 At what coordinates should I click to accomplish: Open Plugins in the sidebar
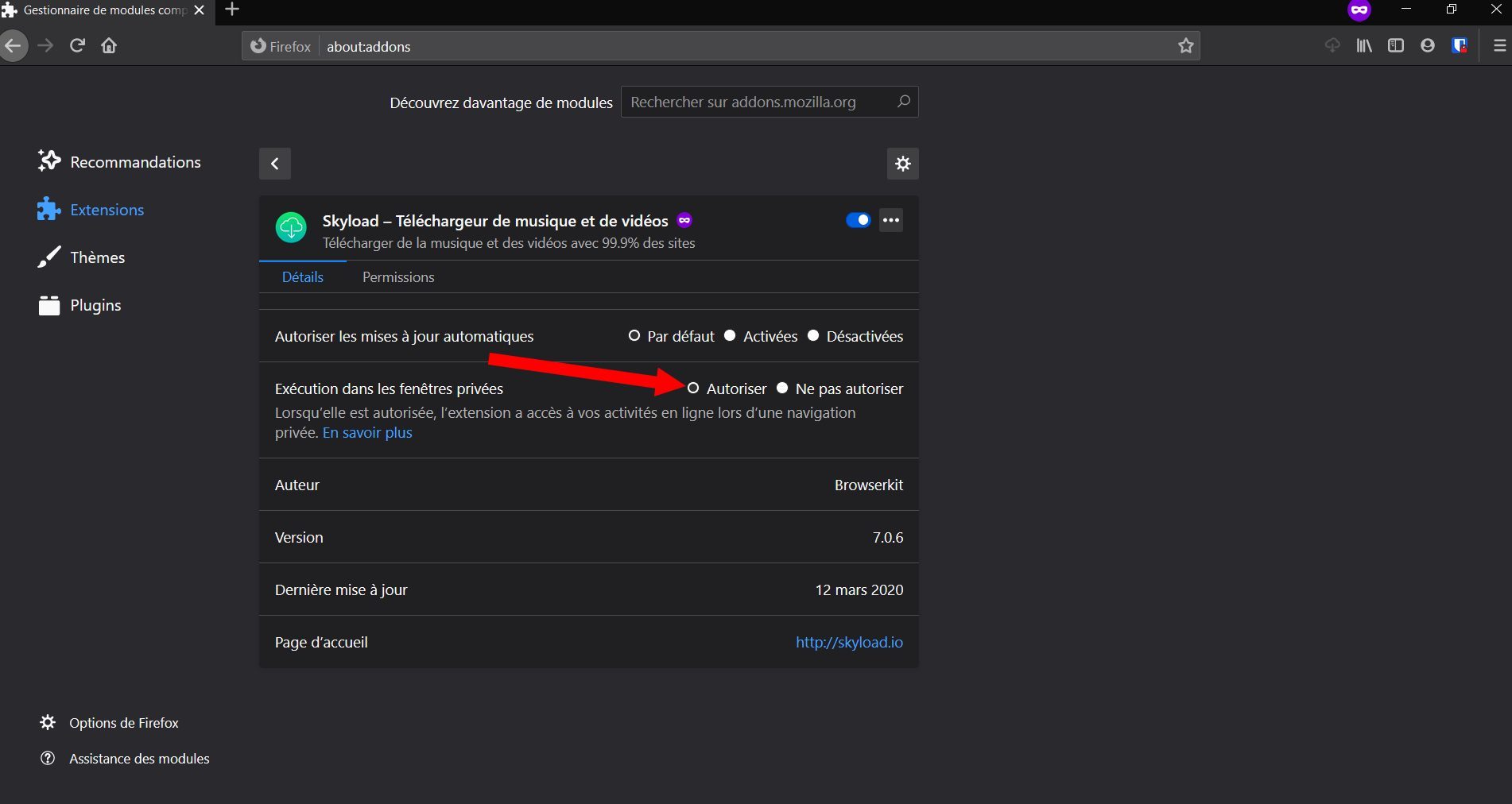click(79, 304)
